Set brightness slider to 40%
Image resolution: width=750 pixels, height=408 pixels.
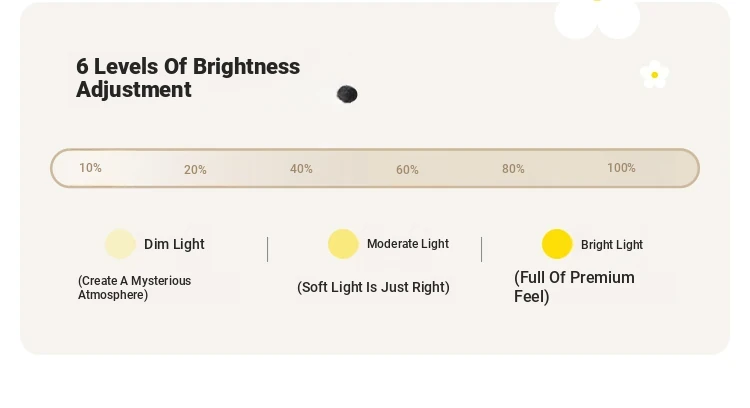(301, 169)
